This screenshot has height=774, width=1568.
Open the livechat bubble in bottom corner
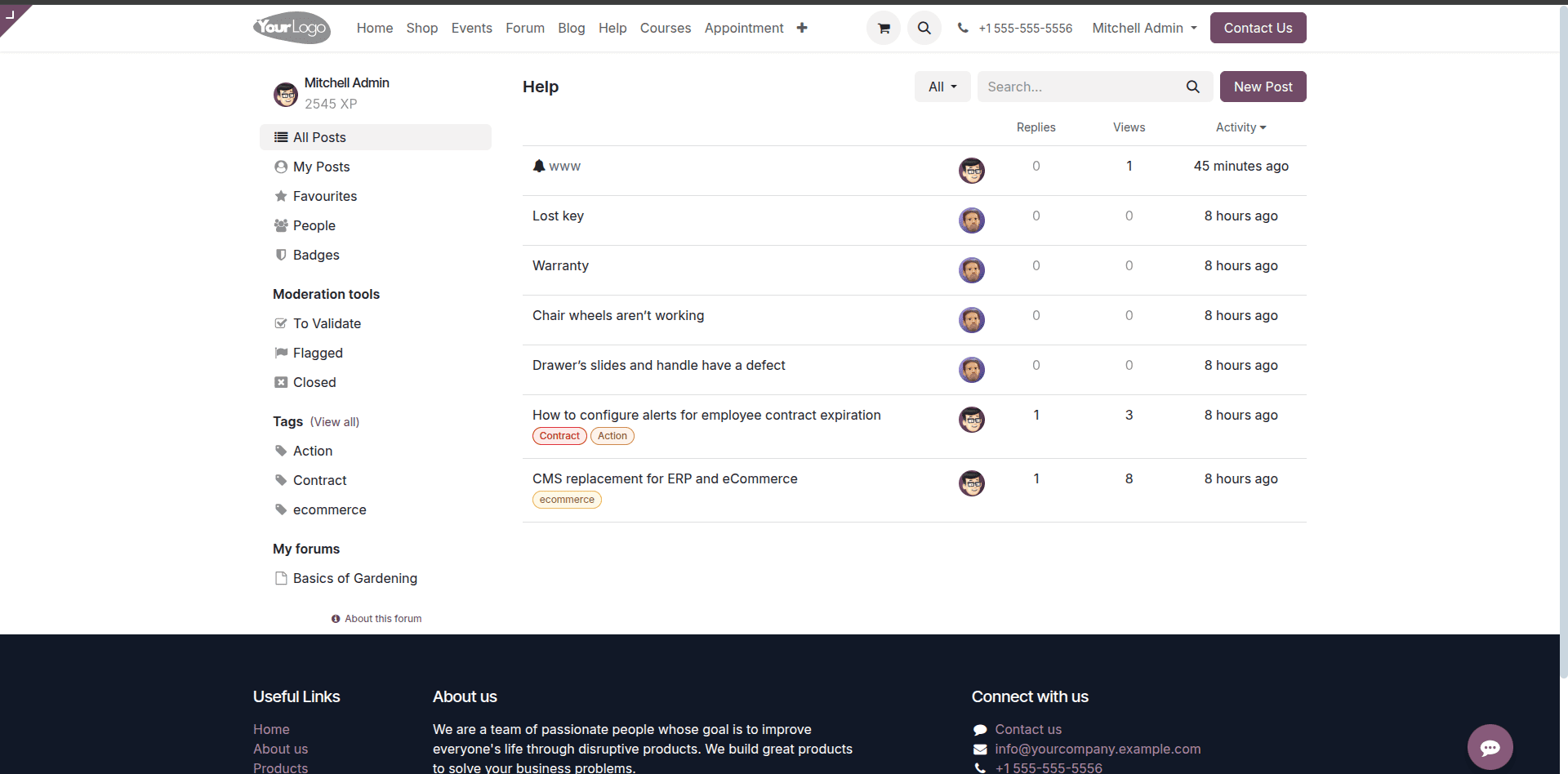point(1490,747)
